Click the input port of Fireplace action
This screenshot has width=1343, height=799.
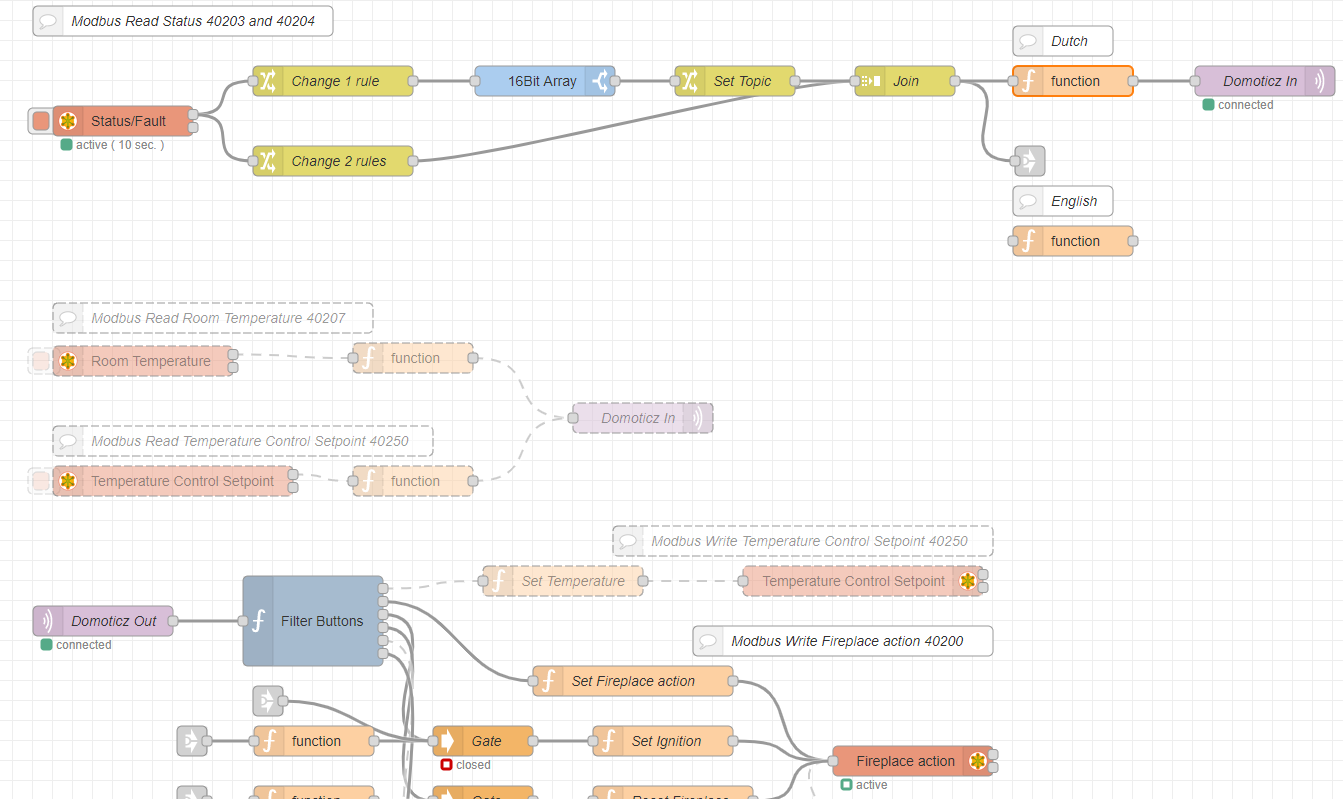coord(833,761)
